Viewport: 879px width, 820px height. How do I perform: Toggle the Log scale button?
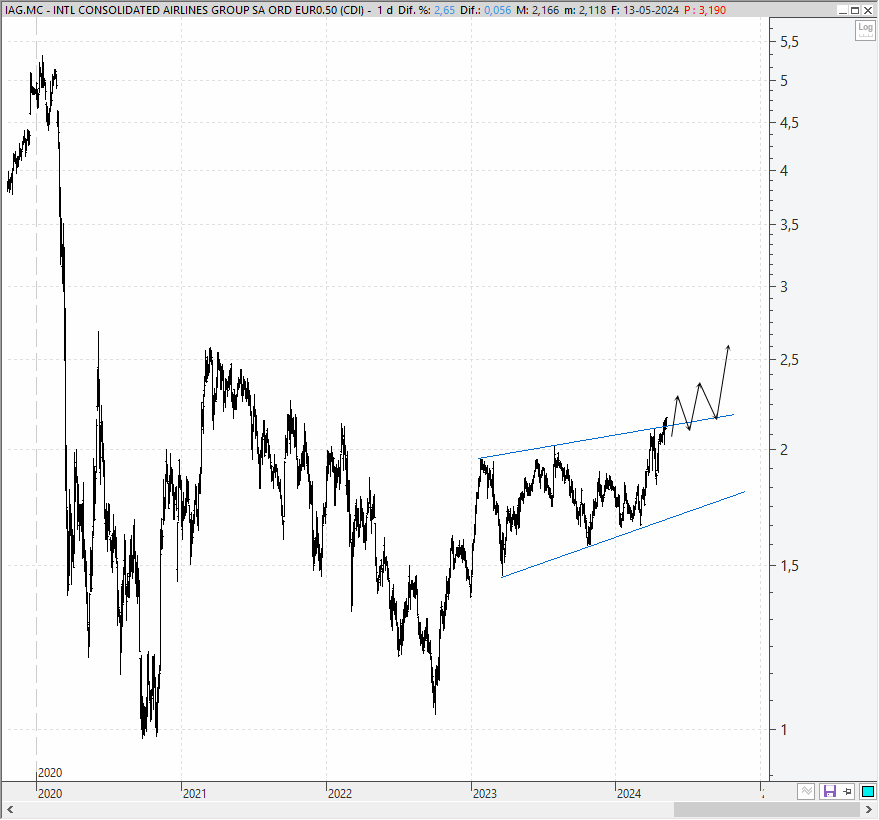pyautogui.click(x=865, y=30)
